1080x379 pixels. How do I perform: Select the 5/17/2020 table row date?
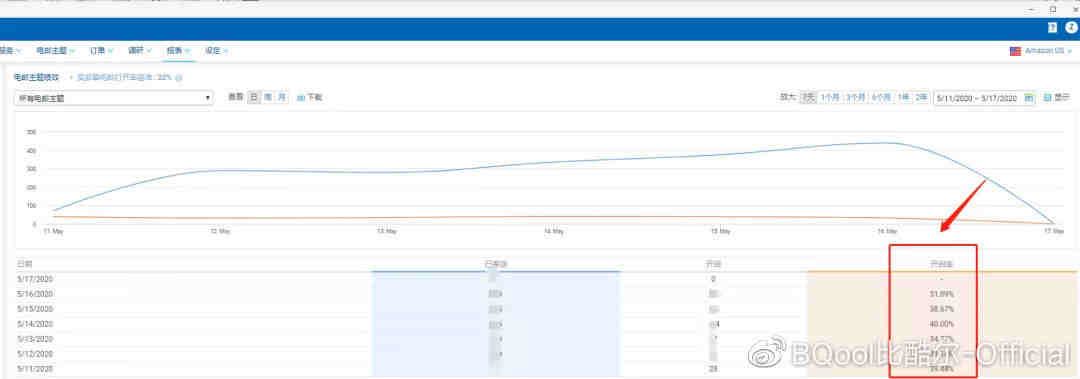click(34, 279)
